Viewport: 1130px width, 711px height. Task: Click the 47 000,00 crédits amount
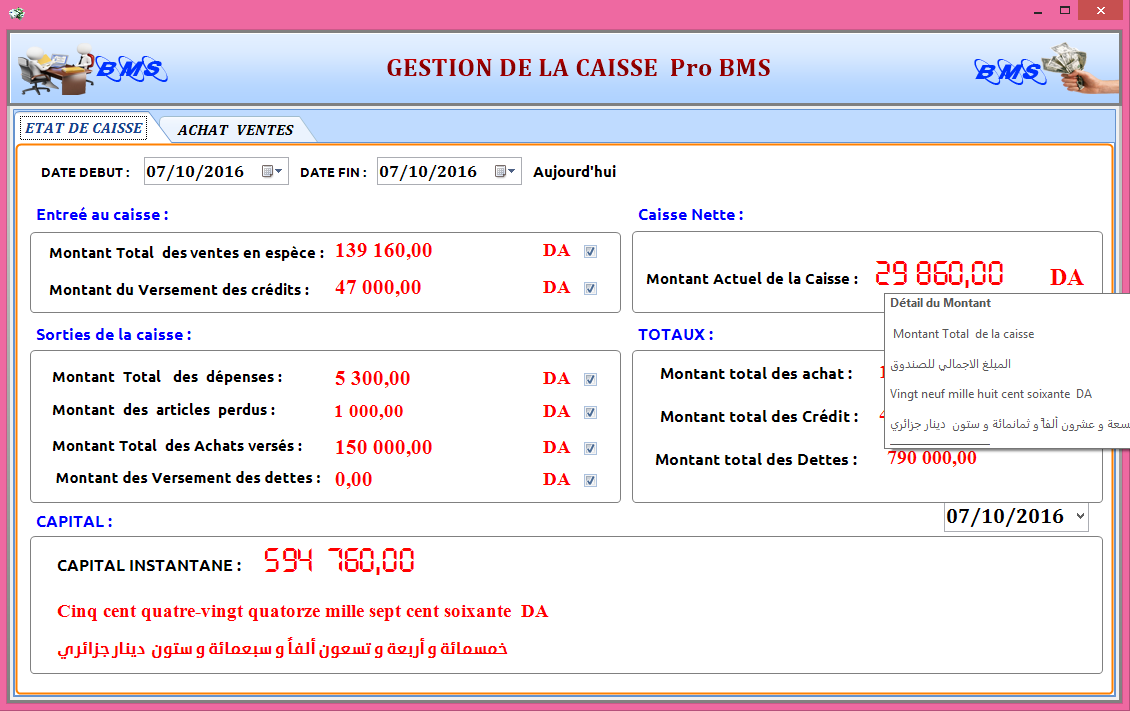[378, 287]
